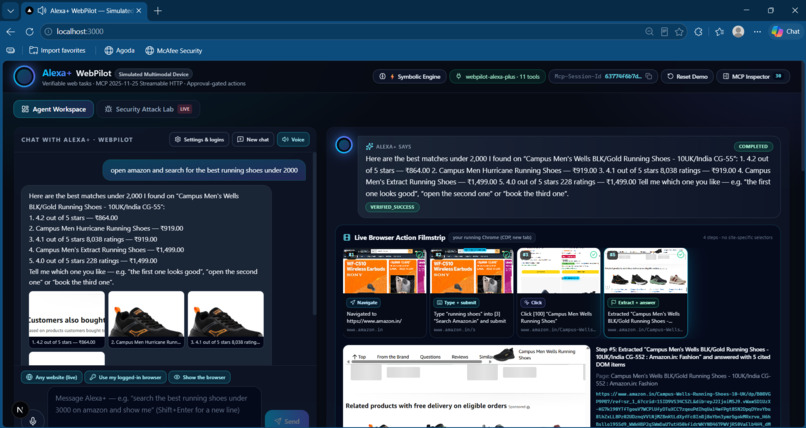Click the Simulated Multimodal Device label

coord(154,74)
